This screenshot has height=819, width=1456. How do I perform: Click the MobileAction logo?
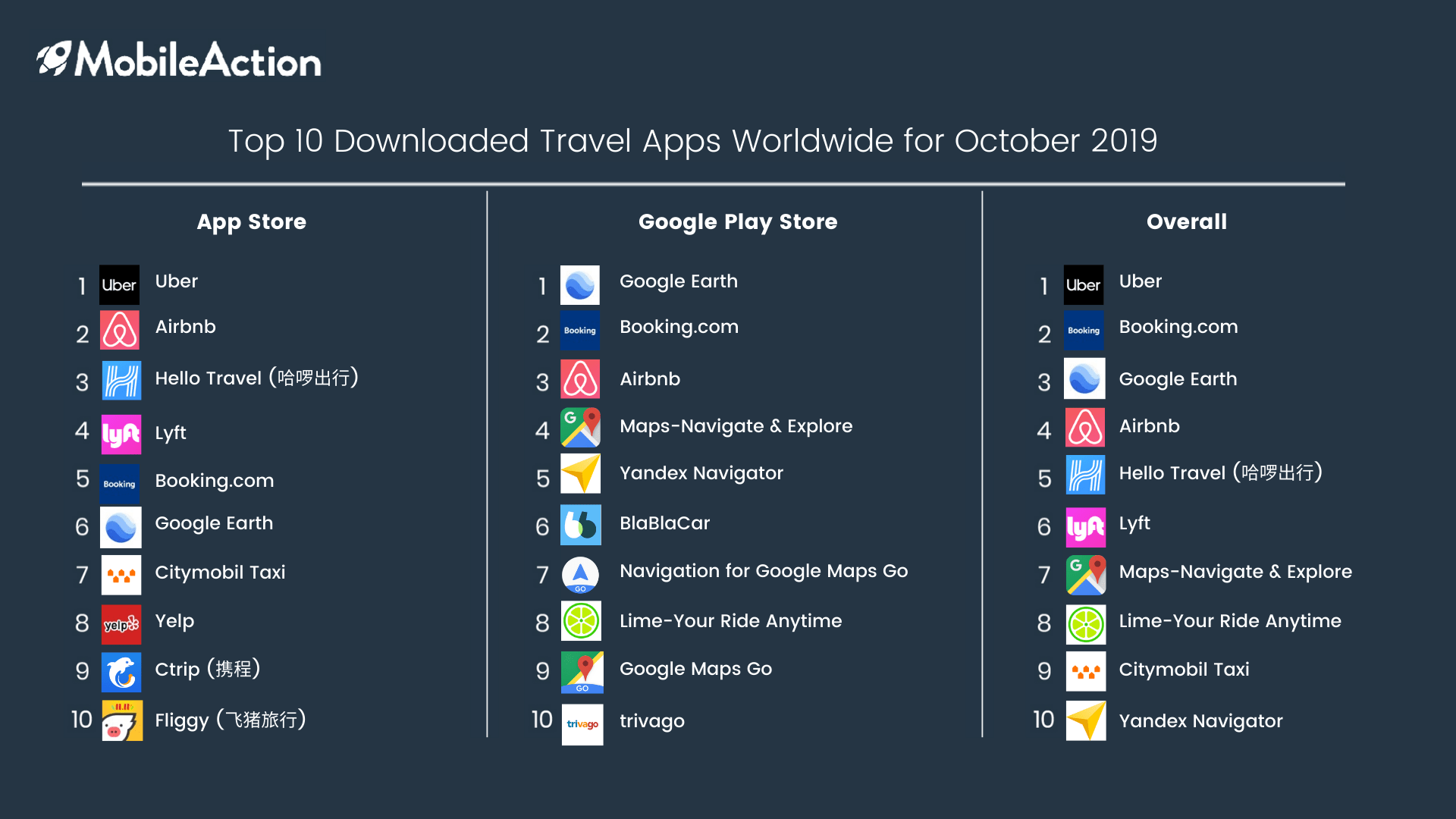click(x=179, y=59)
